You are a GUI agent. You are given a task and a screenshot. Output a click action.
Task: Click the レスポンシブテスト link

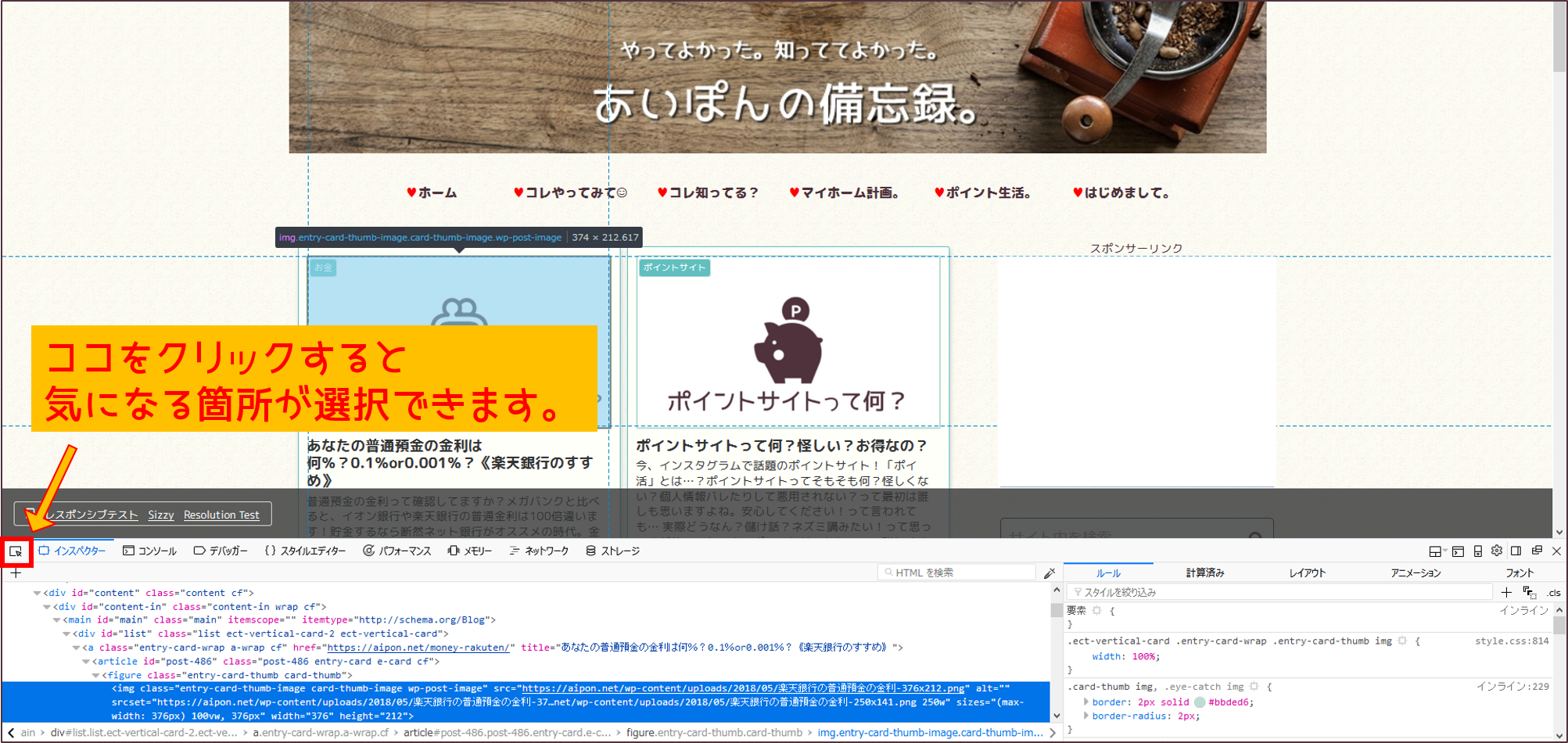click(x=90, y=515)
